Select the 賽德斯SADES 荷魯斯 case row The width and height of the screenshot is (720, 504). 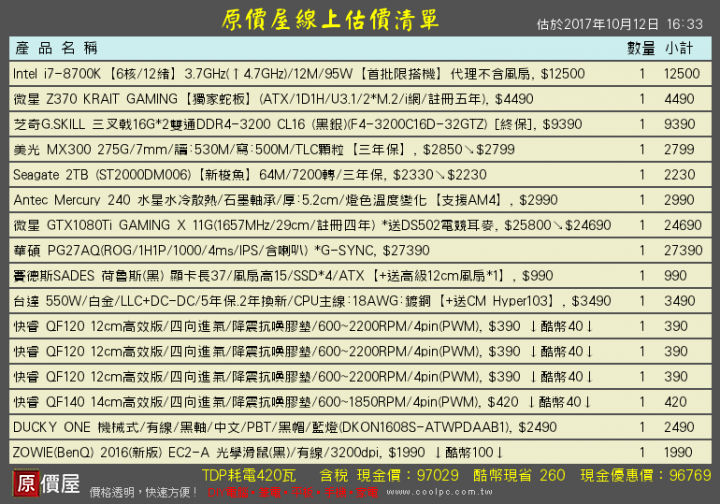pos(360,275)
